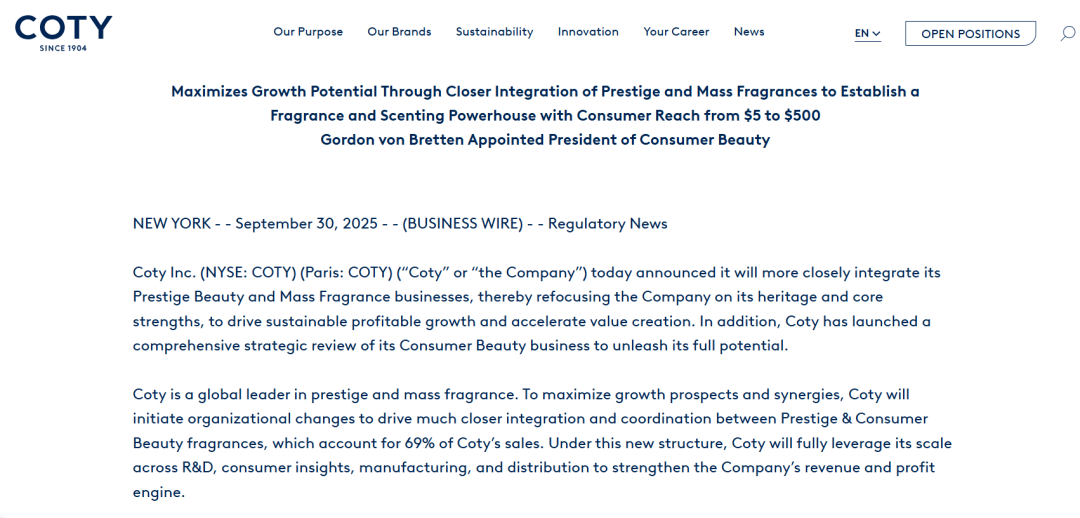Image resolution: width=1080 pixels, height=518 pixels.
Task: Expand the EN language dropdown
Action: [867, 33]
